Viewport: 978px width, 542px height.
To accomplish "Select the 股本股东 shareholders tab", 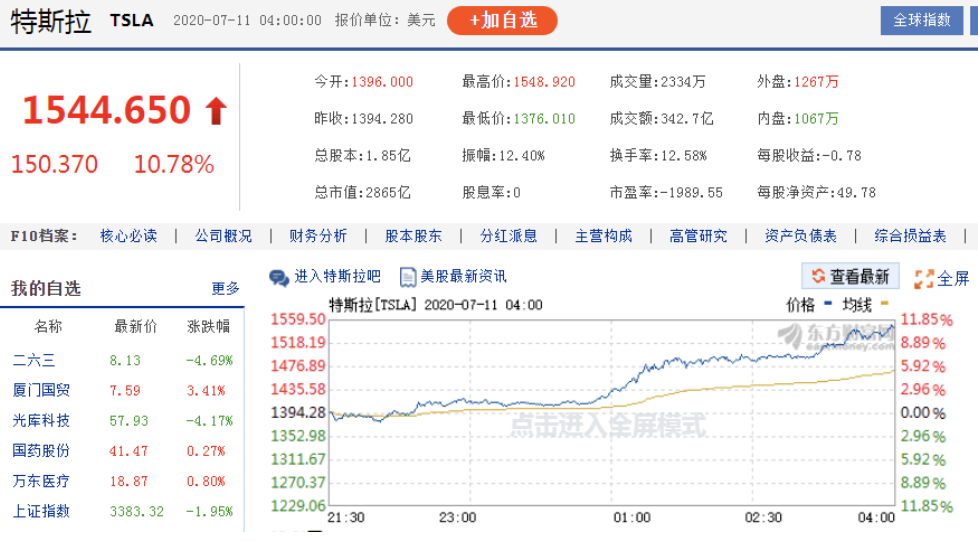I will tap(413, 236).
